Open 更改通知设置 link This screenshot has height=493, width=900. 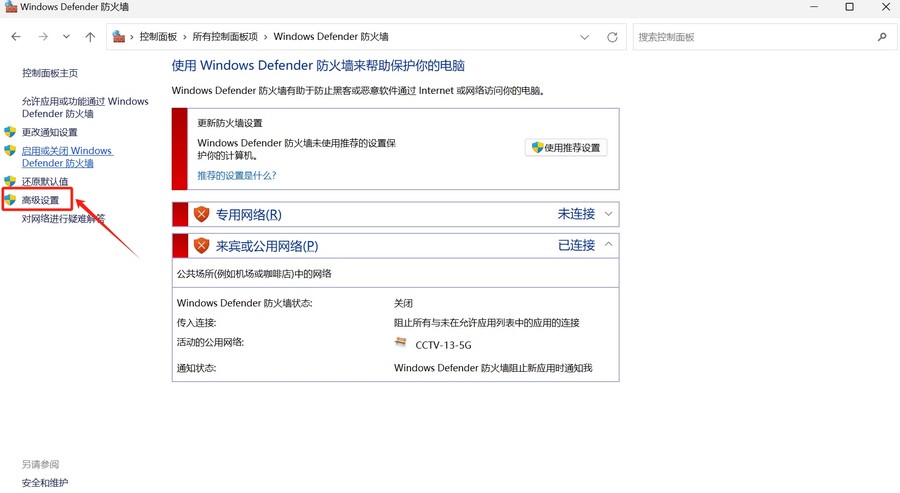pos(49,132)
